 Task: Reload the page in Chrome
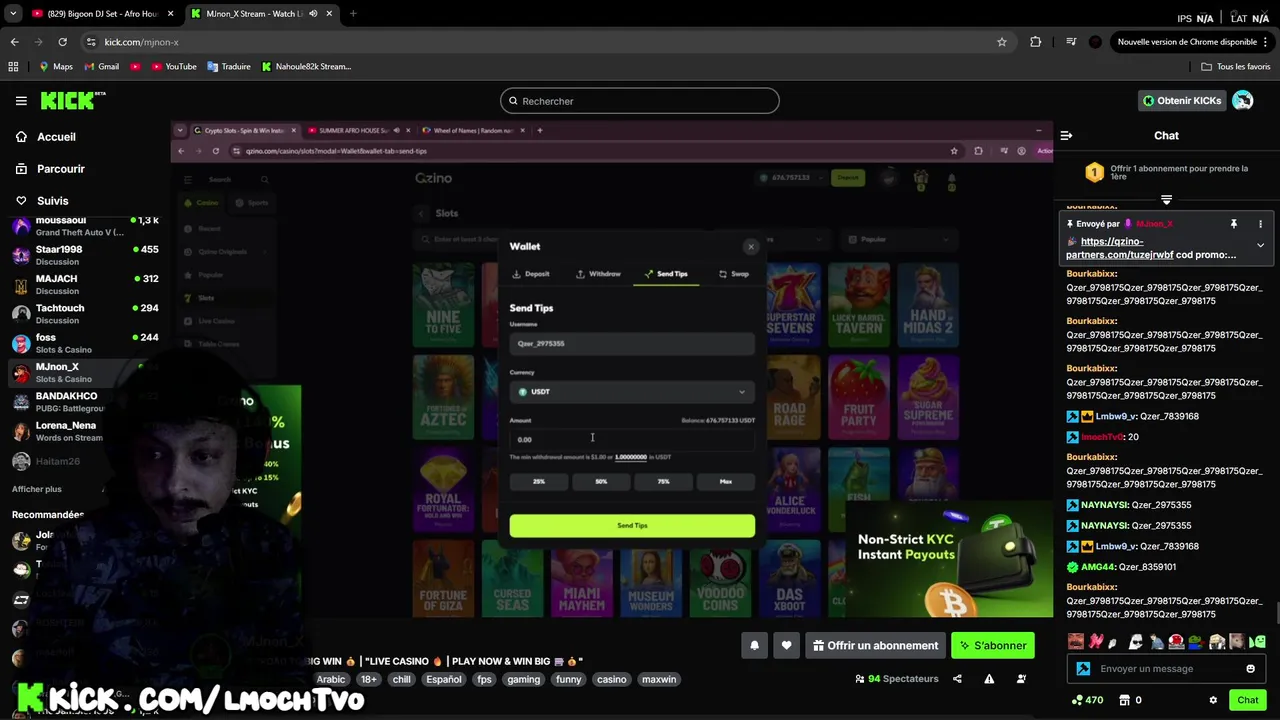[x=62, y=42]
